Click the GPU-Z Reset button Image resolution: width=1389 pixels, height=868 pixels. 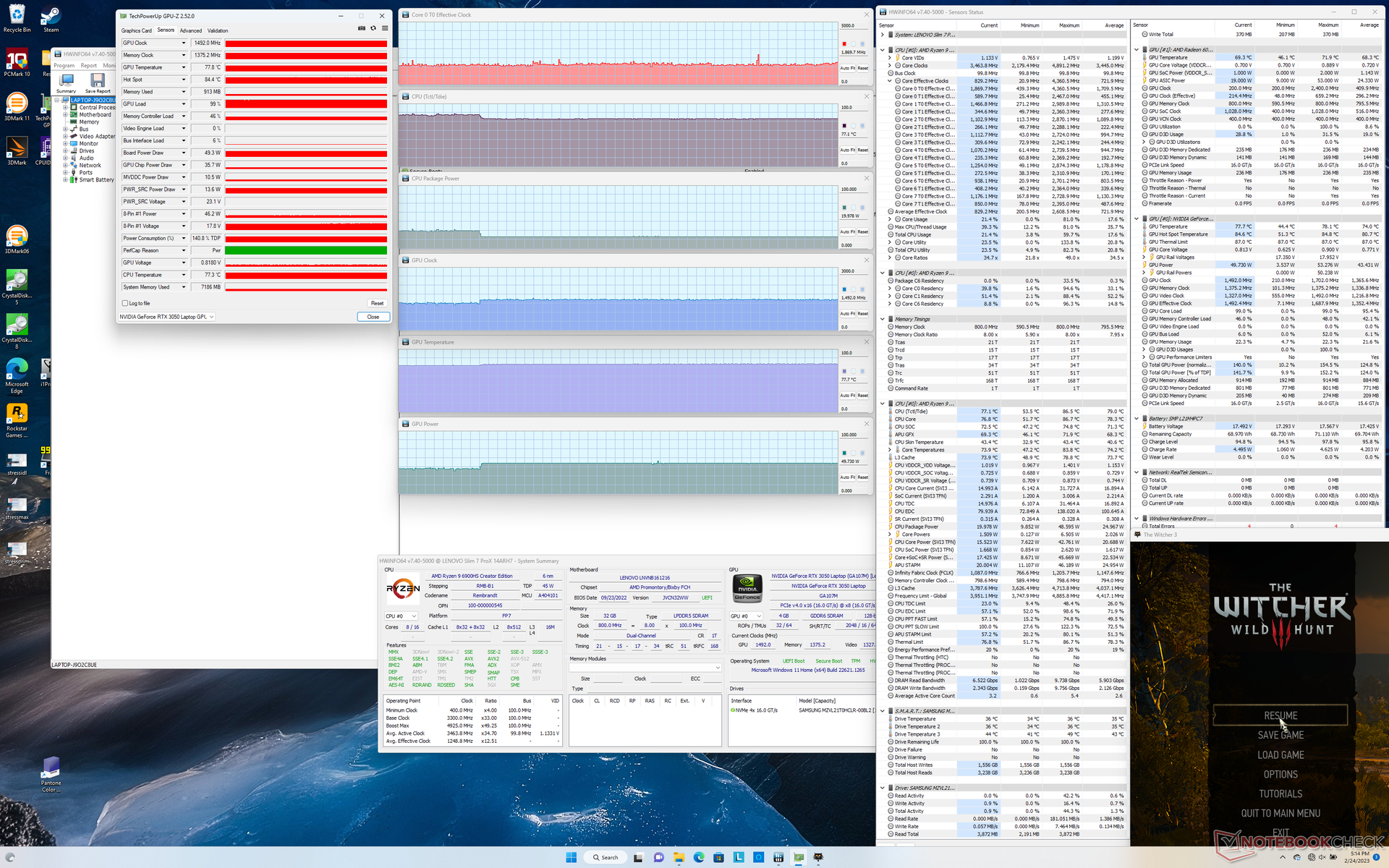coord(377,303)
